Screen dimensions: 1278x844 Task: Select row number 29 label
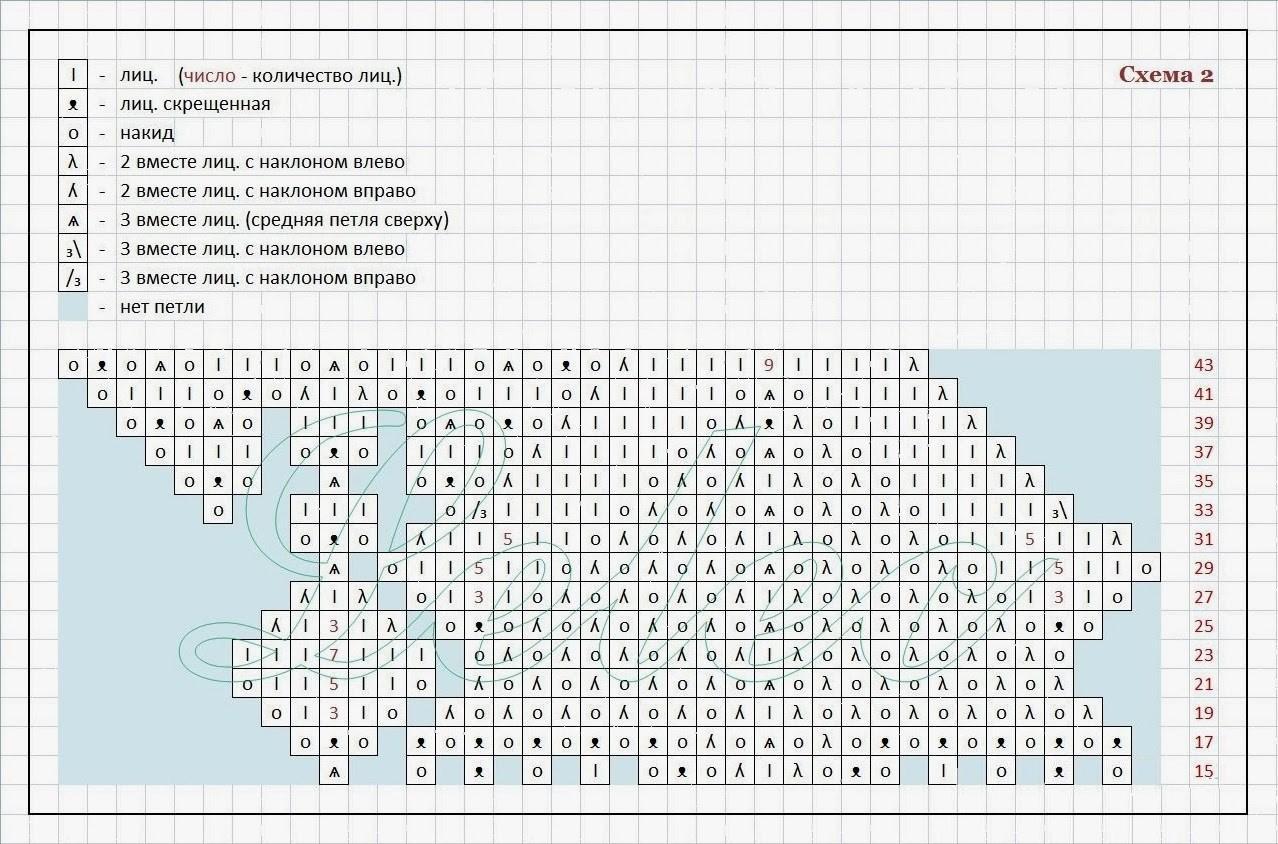tap(1203, 568)
